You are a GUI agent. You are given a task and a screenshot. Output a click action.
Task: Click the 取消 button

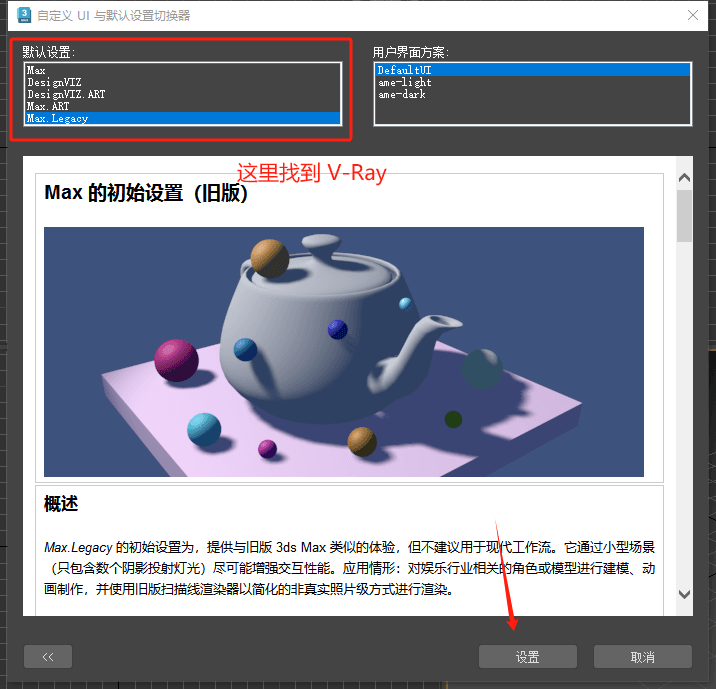coord(642,657)
